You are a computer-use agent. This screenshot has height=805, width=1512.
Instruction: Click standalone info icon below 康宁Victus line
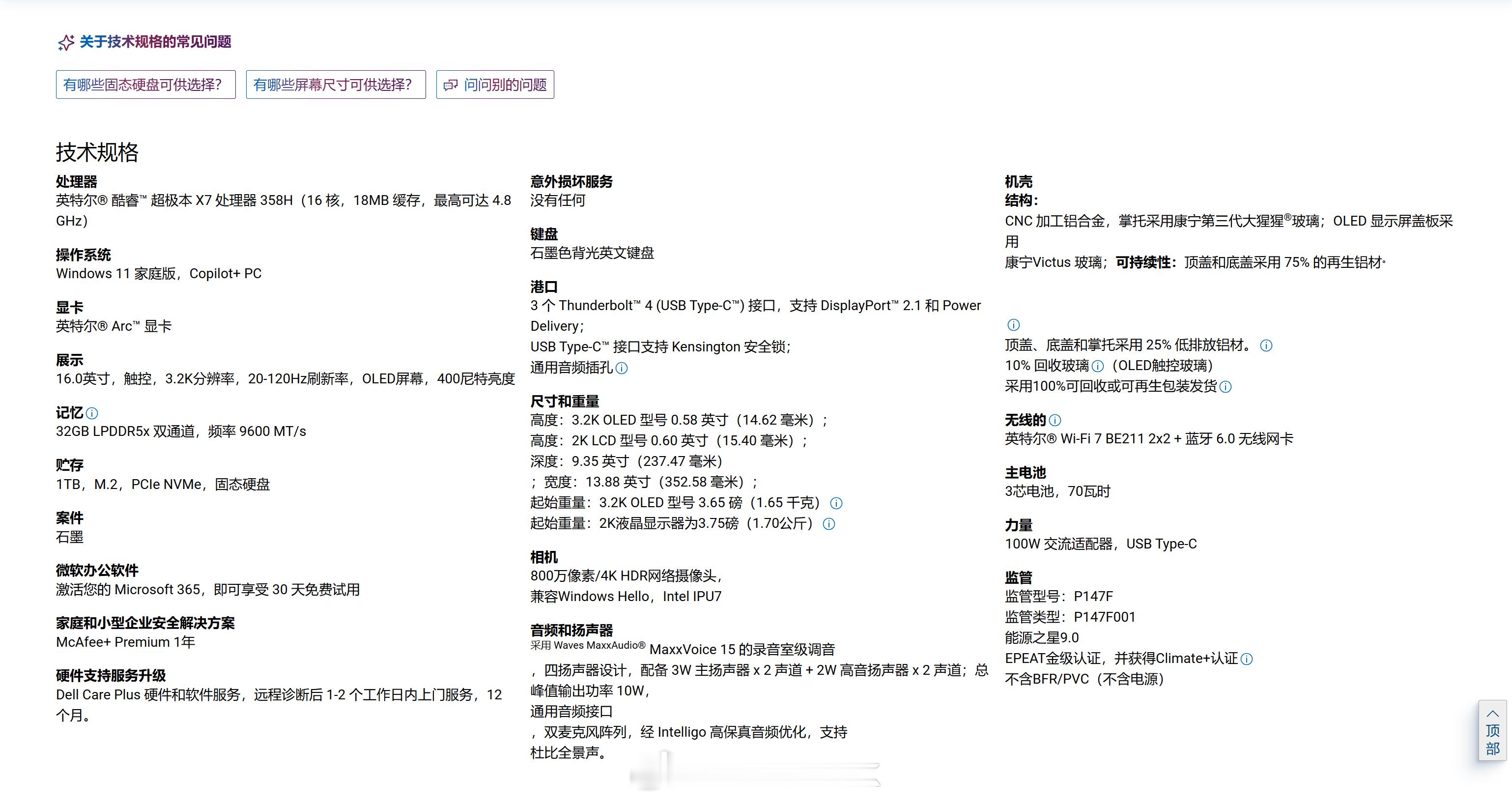(1014, 325)
